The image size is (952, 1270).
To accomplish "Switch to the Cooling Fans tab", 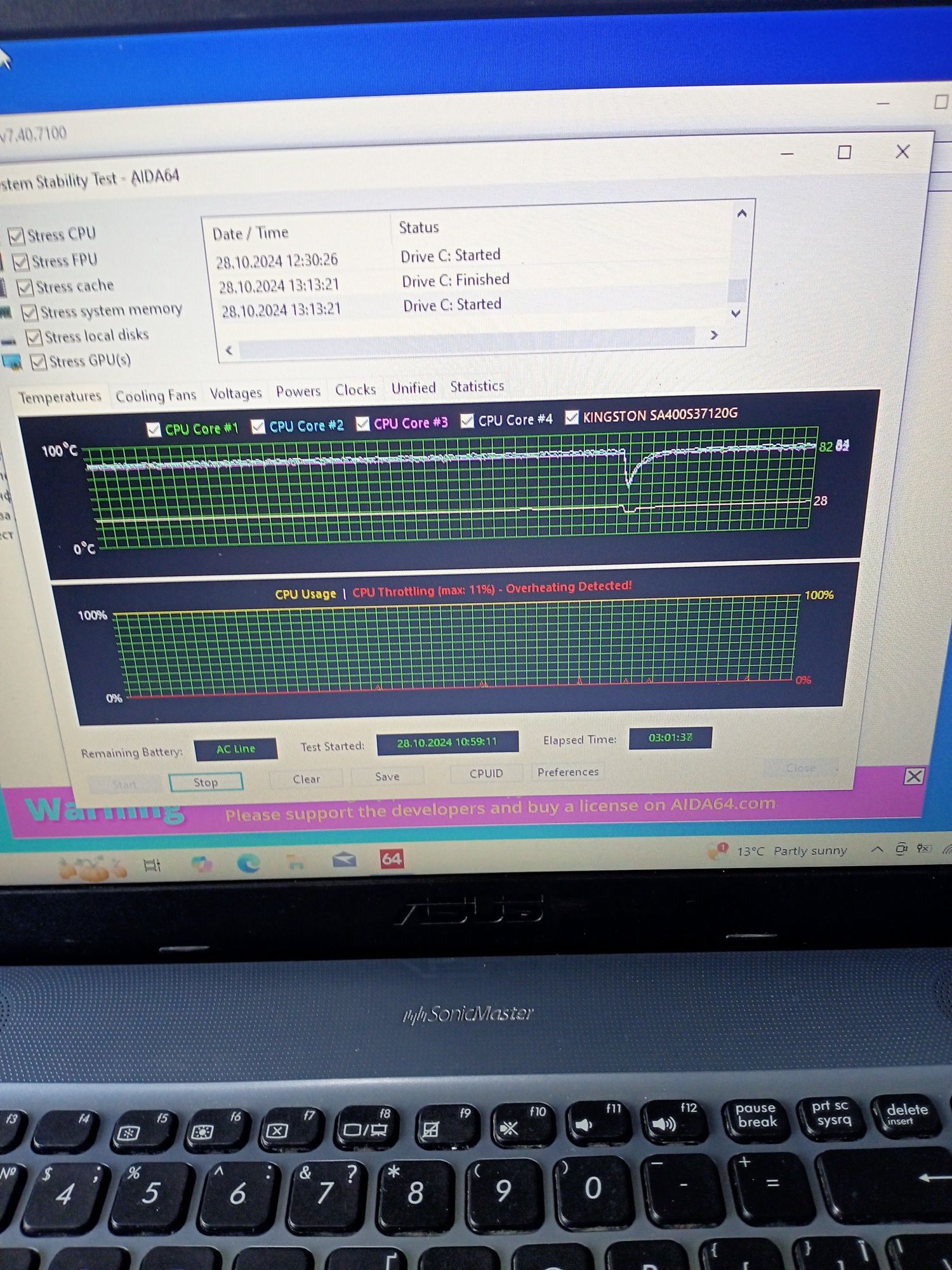I will coord(155,396).
